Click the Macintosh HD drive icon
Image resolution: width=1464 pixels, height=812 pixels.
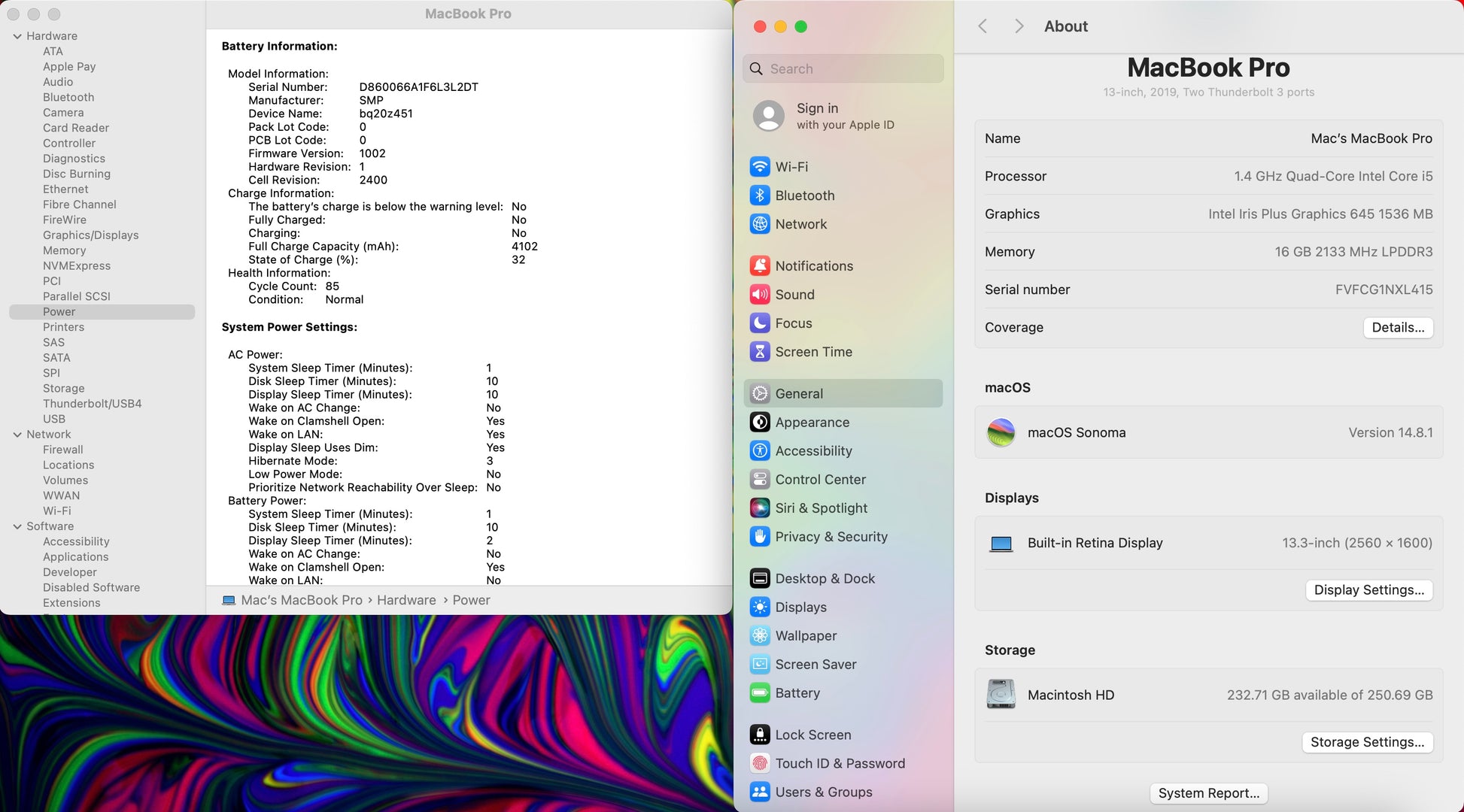pos(1001,695)
